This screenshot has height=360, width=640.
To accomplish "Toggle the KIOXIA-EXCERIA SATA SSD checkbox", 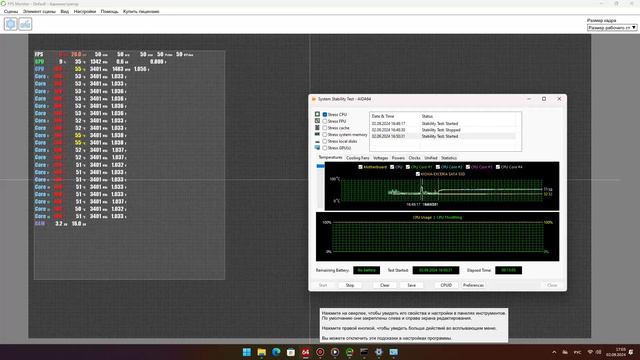I will 418,174.
